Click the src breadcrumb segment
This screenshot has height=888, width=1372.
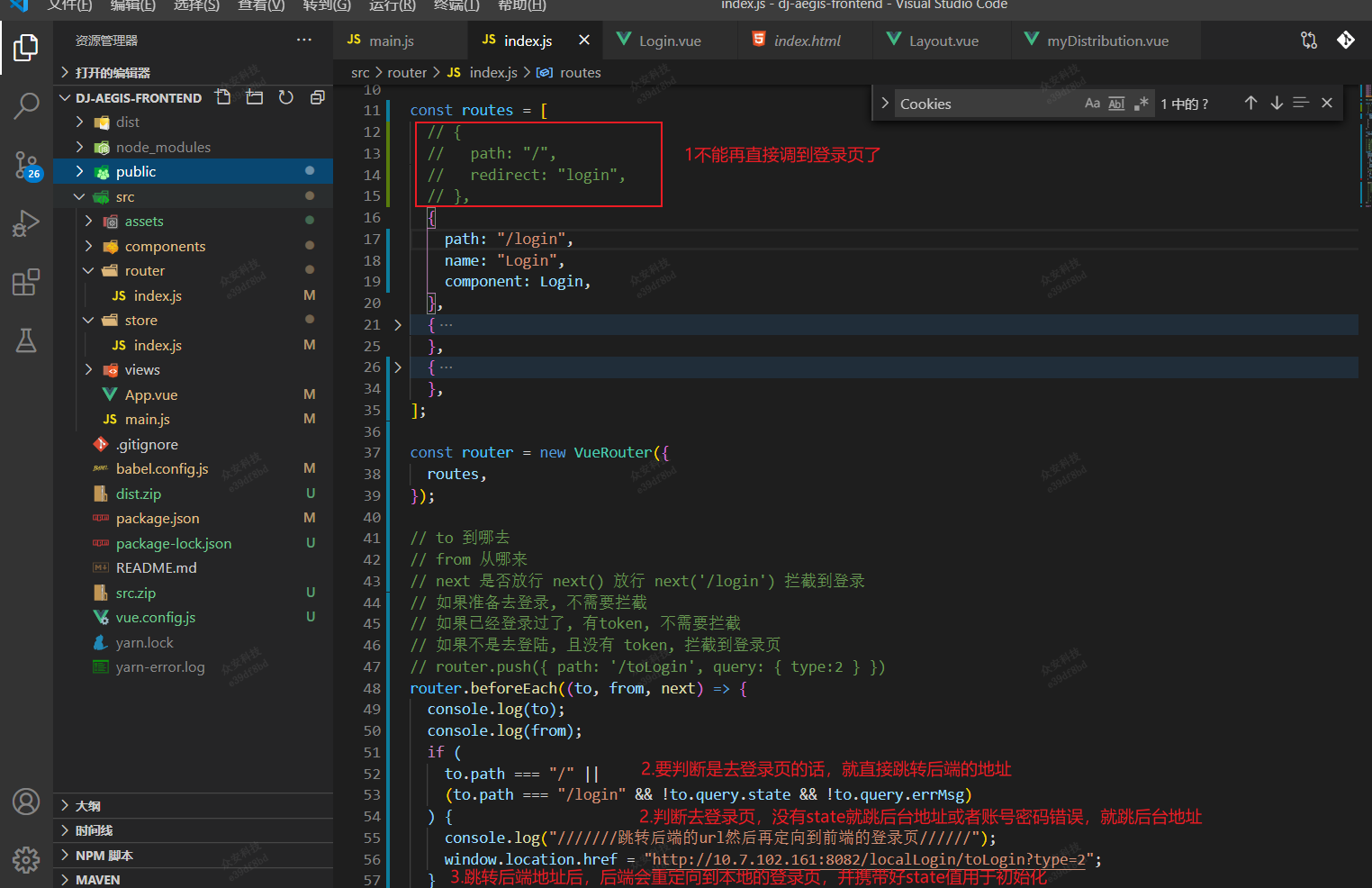click(360, 72)
